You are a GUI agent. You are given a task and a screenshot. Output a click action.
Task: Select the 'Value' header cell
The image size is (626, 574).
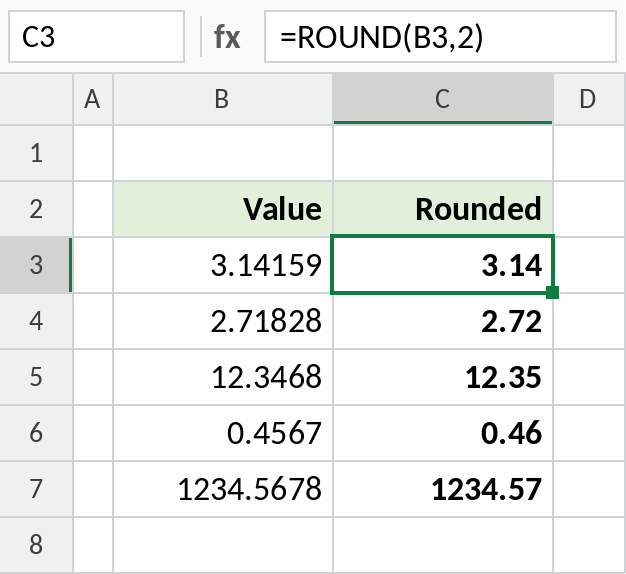point(223,209)
